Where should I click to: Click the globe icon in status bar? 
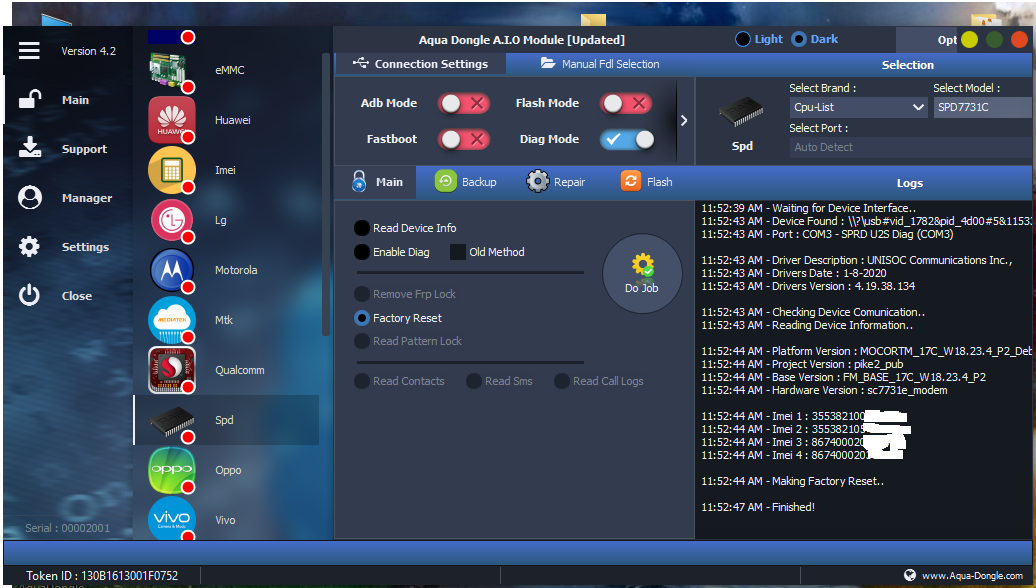point(910,575)
